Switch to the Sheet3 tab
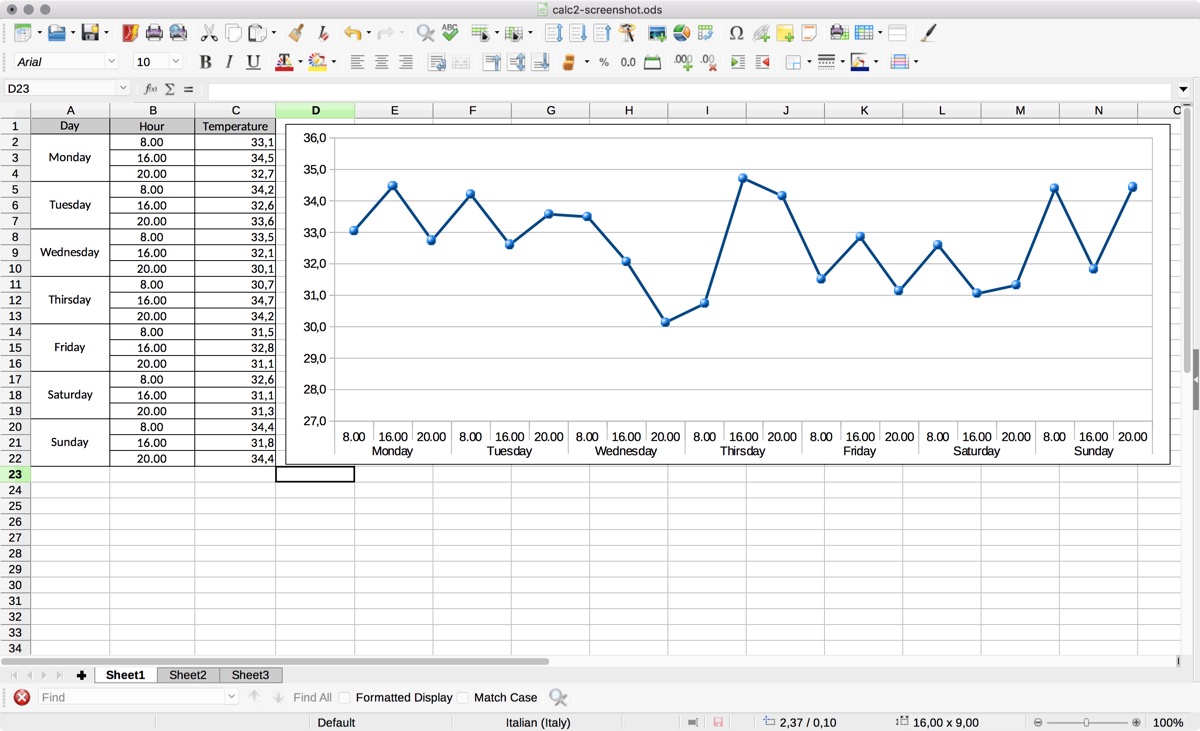This screenshot has width=1200, height=731. [250, 675]
